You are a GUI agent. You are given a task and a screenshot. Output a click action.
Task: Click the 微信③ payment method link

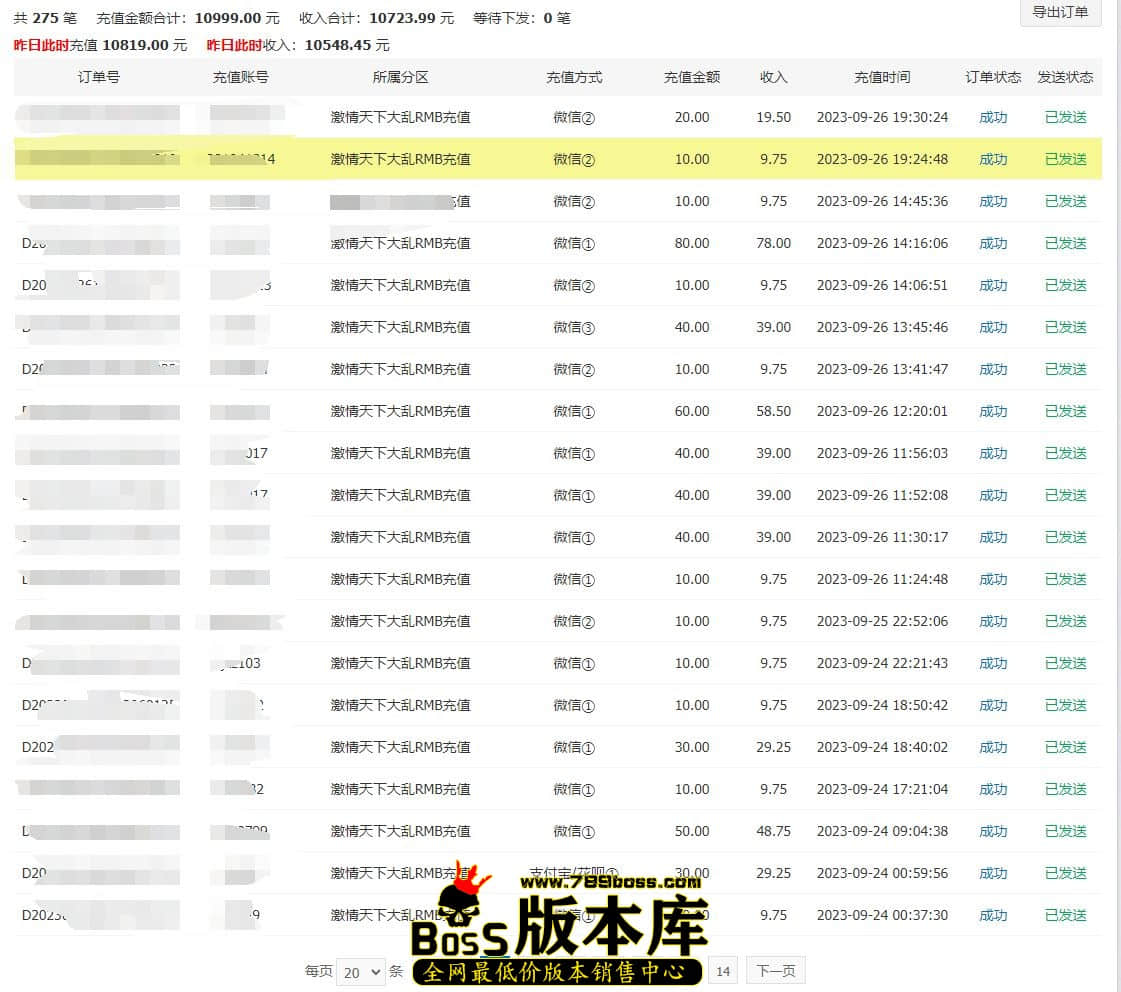(573, 327)
